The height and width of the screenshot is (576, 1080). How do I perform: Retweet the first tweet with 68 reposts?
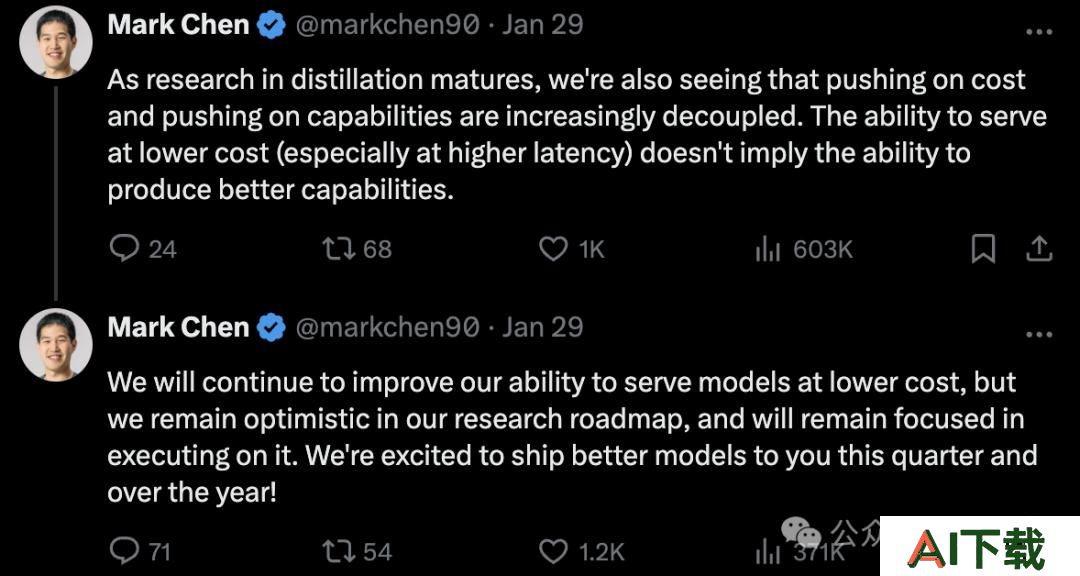357,249
